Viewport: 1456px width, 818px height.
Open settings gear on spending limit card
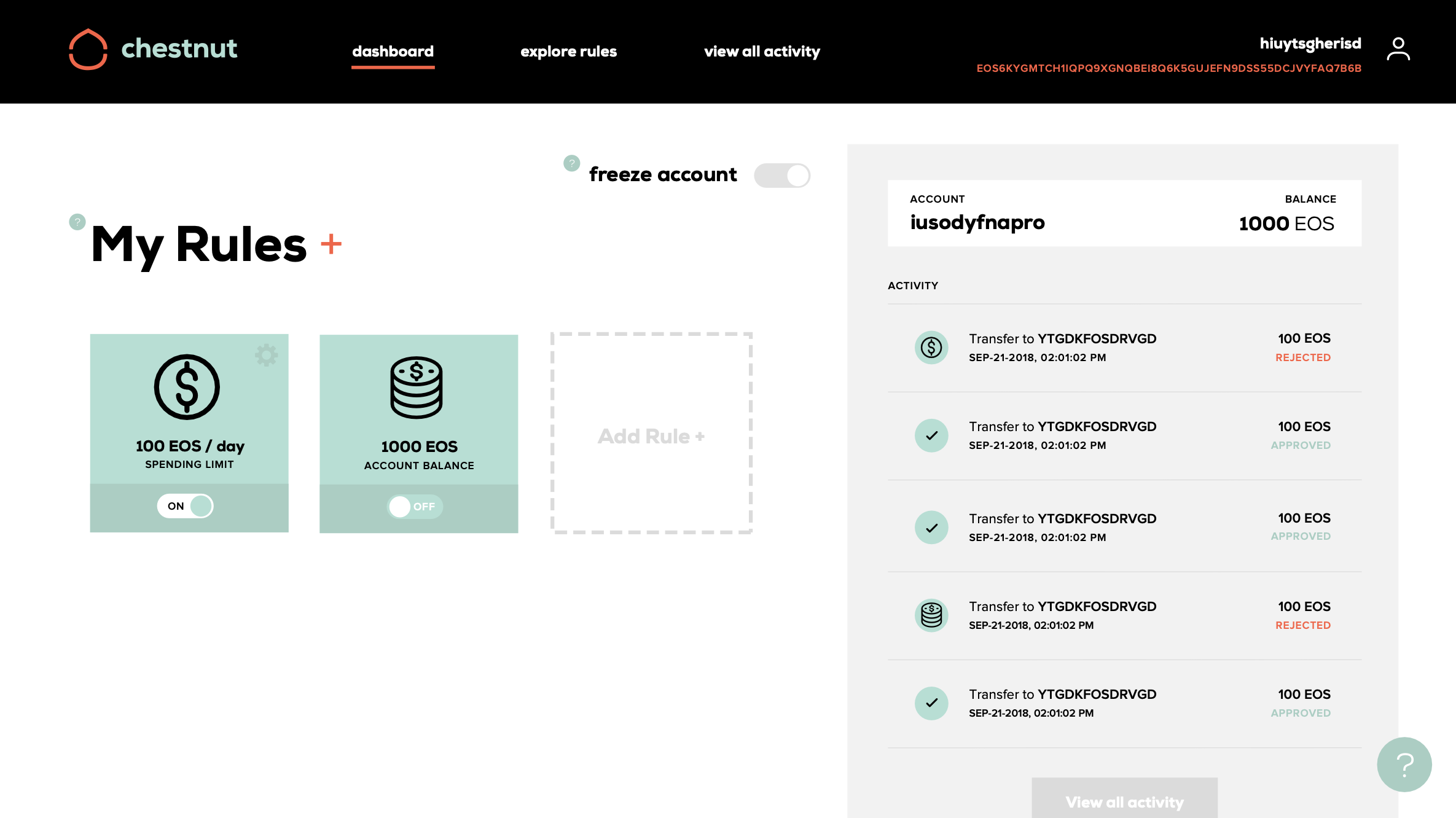click(x=267, y=355)
